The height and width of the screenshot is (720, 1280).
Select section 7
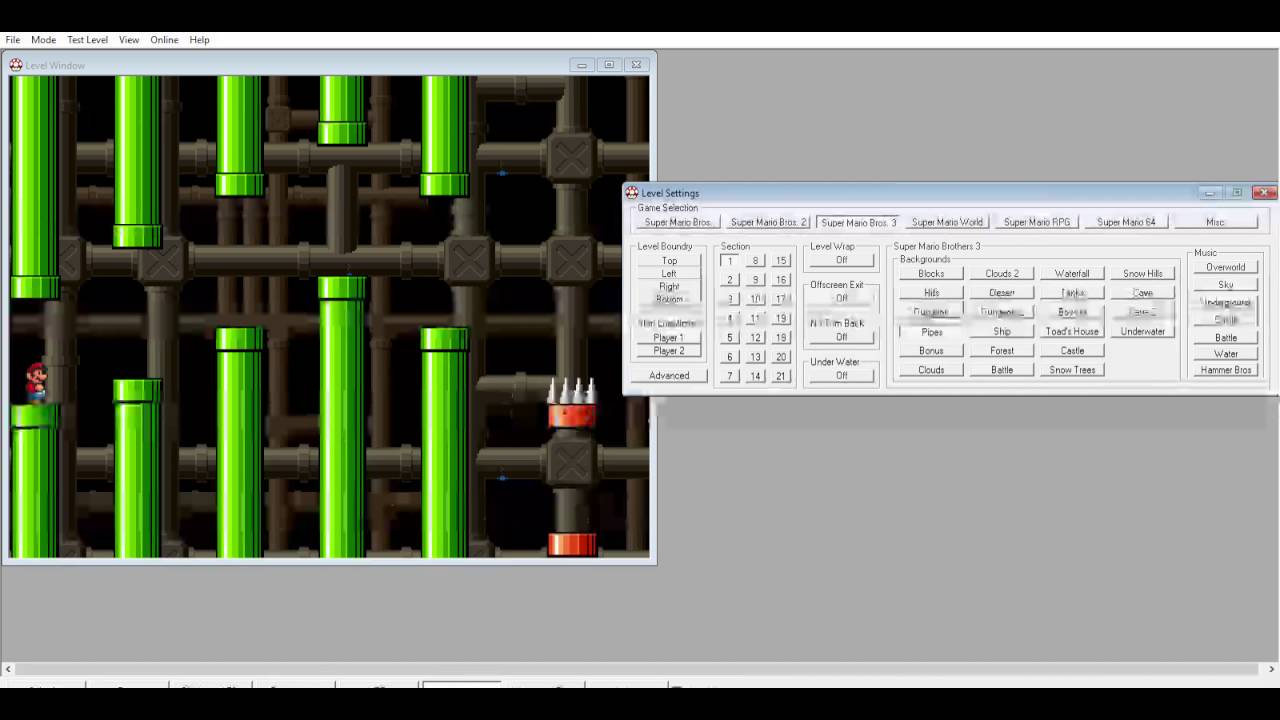[x=730, y=376]
